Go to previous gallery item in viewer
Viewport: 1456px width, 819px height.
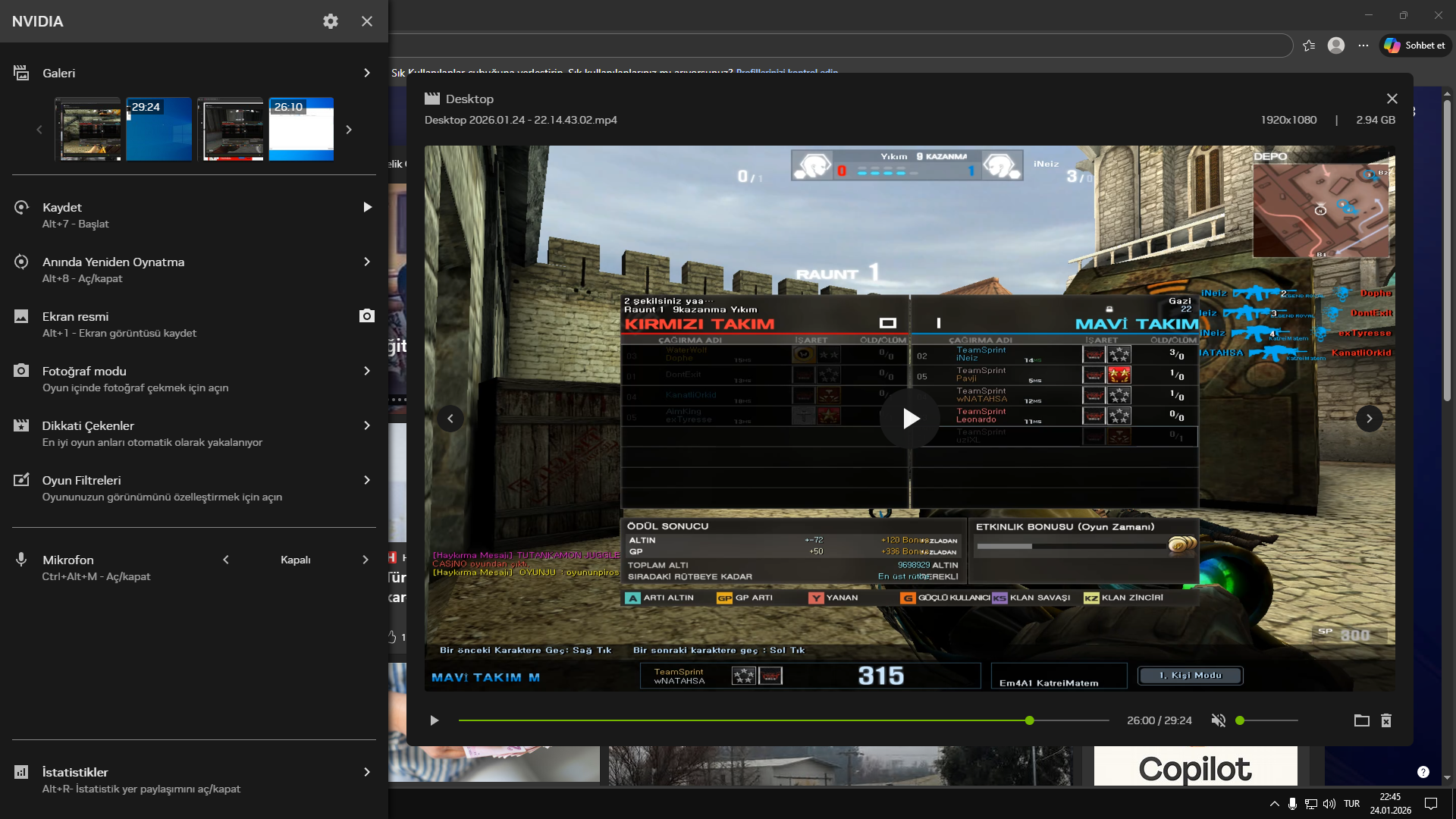(450, 419)
